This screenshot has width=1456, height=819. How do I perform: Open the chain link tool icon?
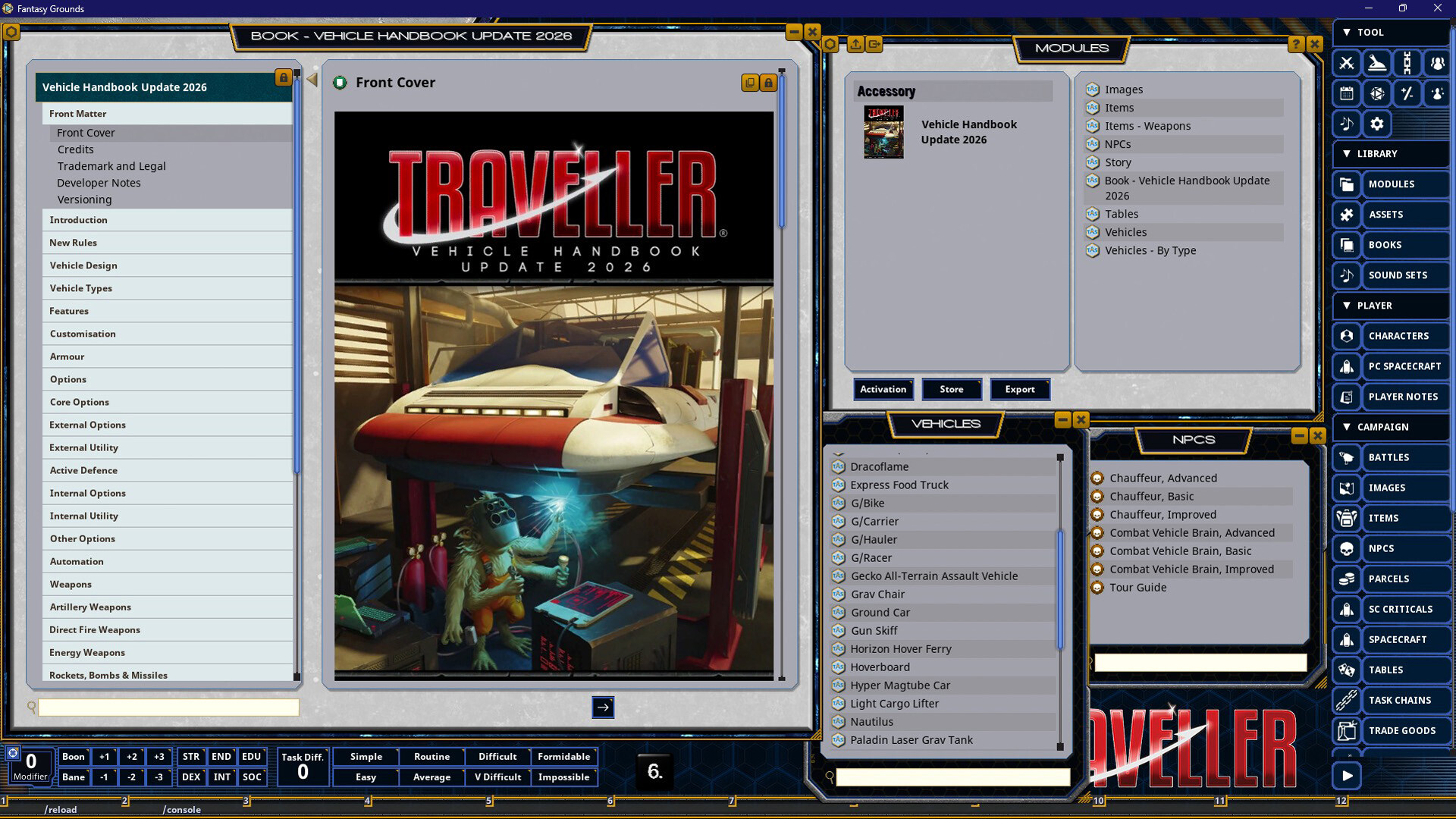click(x=1407, y=63)
